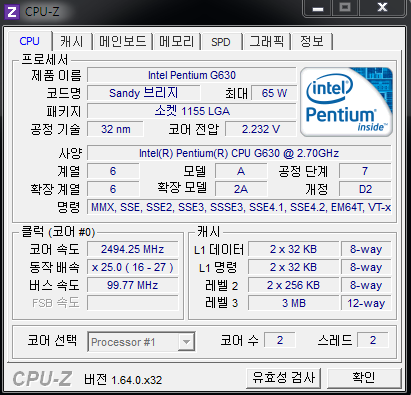Image resolution: width=411 pixels, height=395 pixels.
Task: Click the core speed value 2494.25 MHz
Action: click(x=132, y=249)
